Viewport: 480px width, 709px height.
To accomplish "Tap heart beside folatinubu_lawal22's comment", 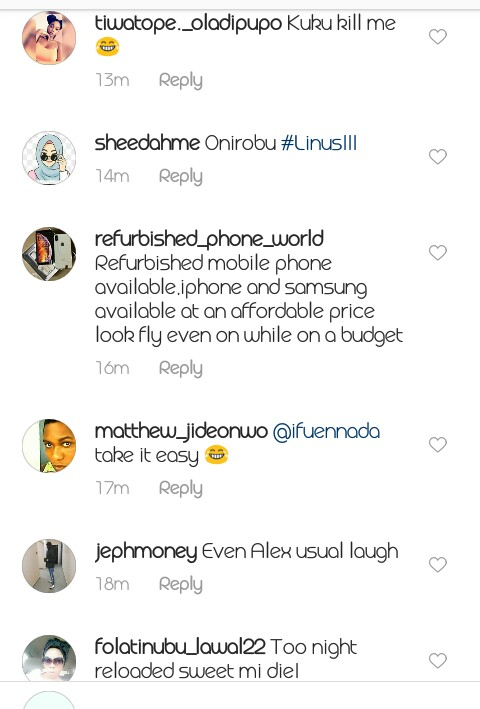I will 438,660.
